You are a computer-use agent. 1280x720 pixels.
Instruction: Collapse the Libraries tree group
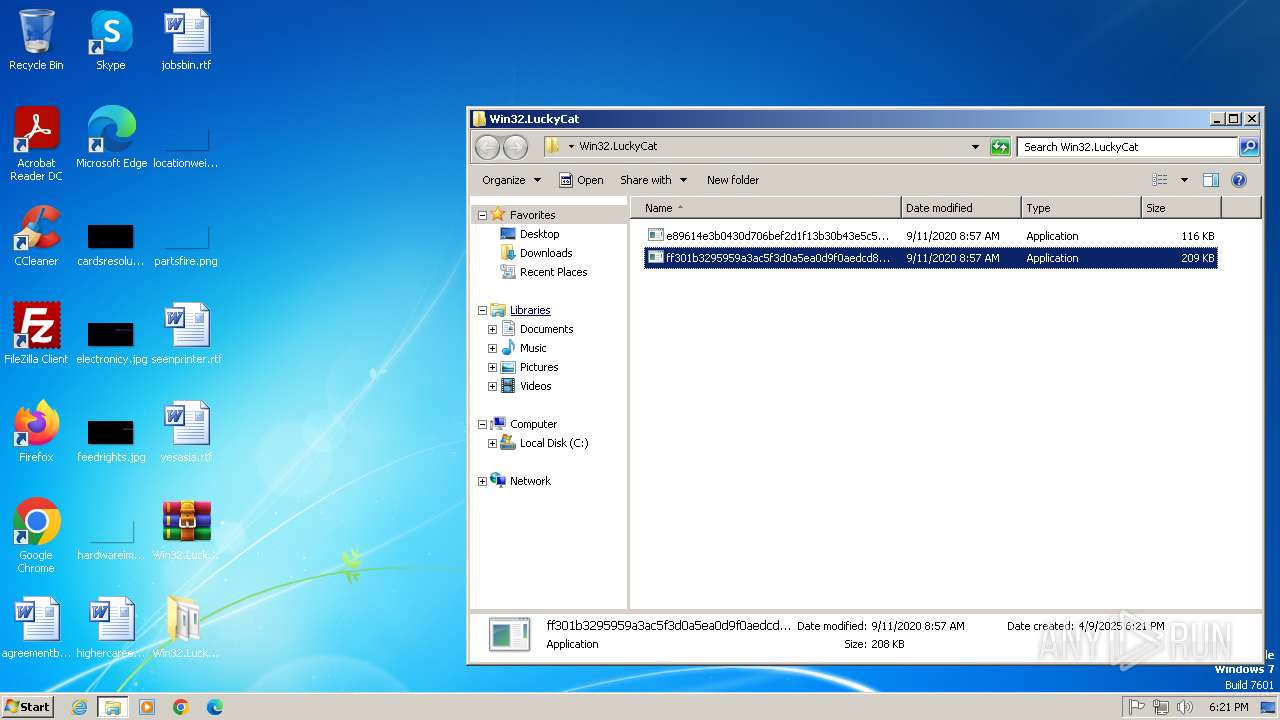[482, 310]
